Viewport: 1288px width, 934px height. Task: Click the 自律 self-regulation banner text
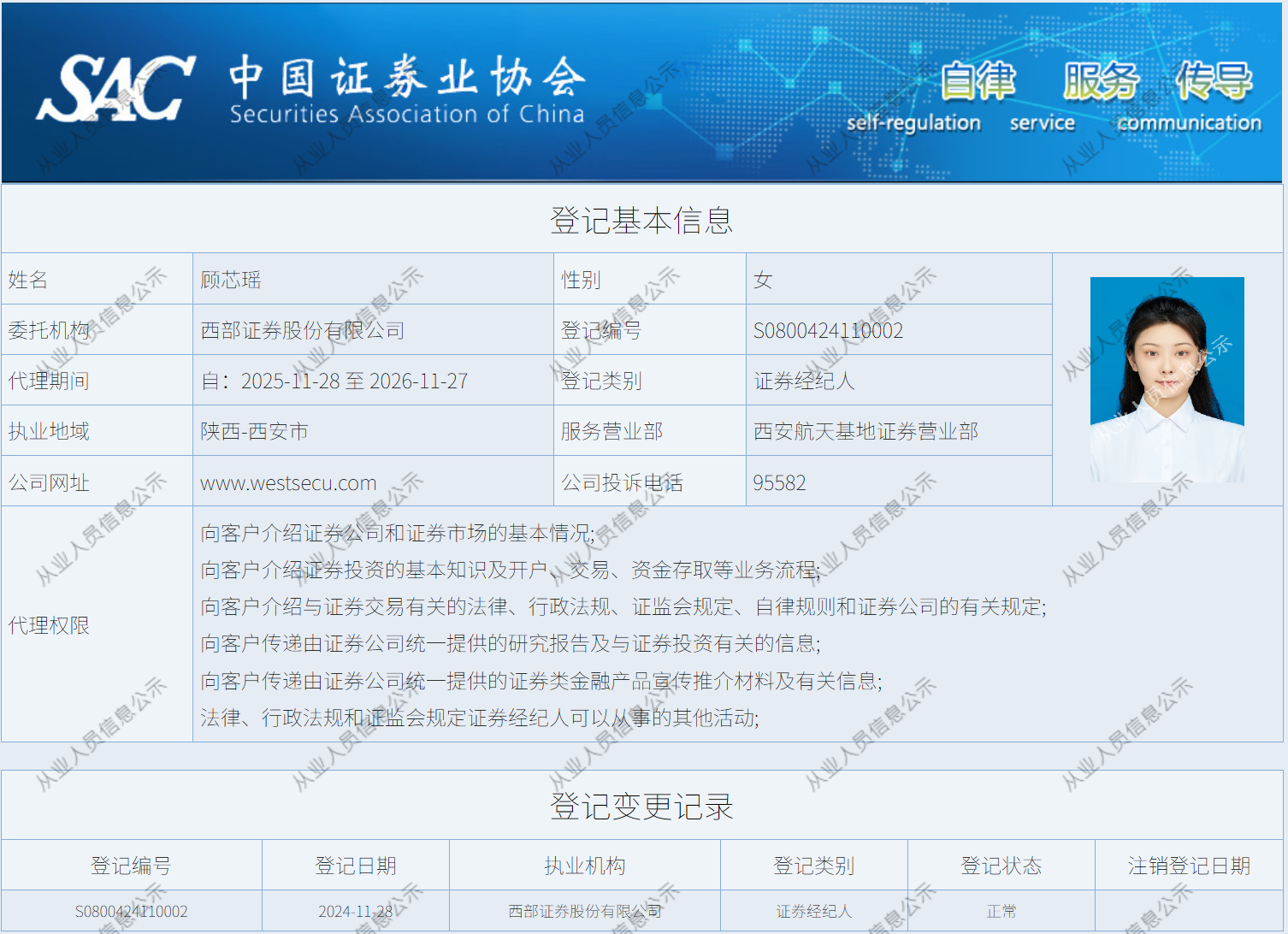pyautogui.click(x=977, y=82)
